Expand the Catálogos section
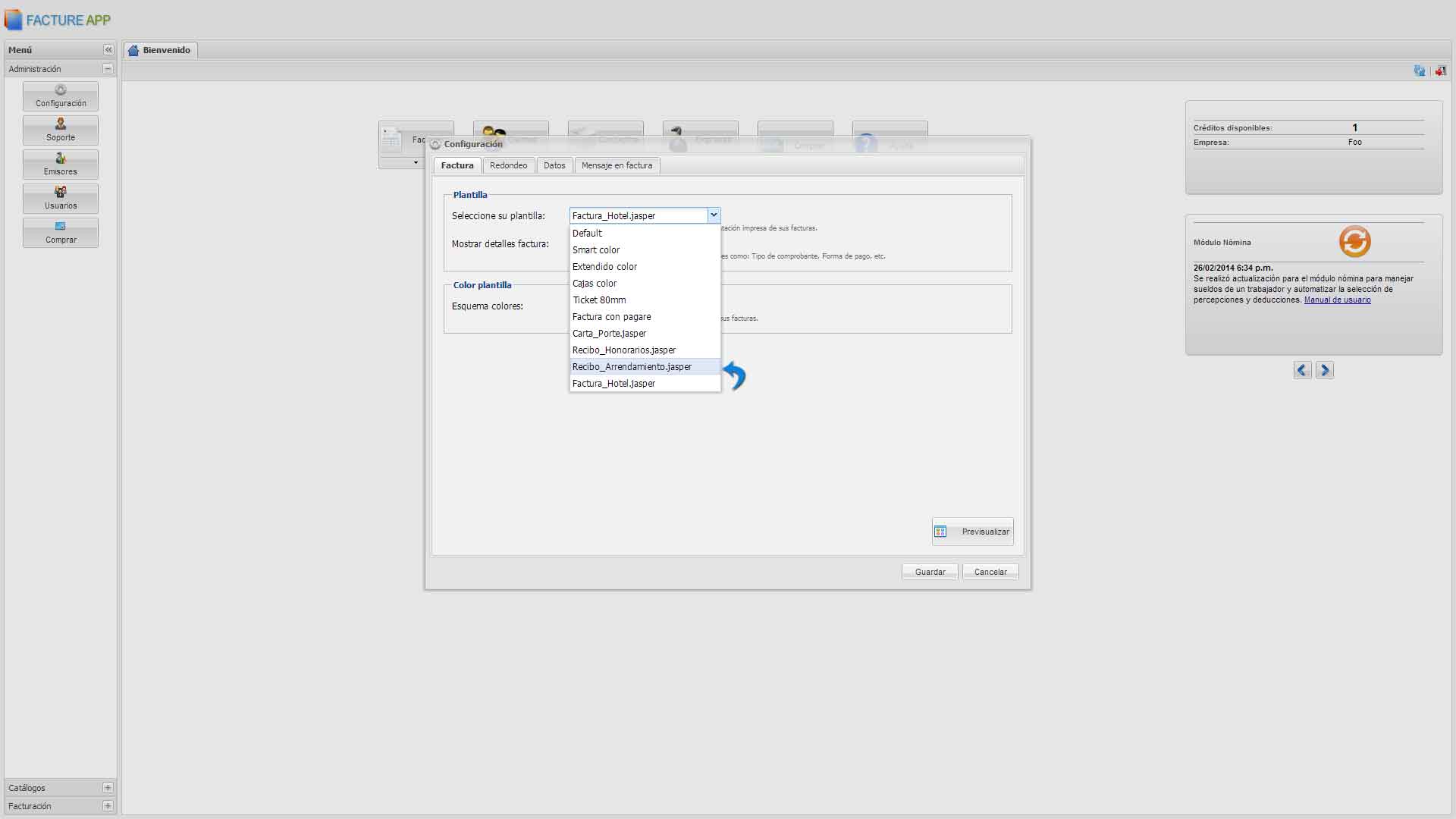Viewport: 1456px width, 819px height. tap(108, 788)
